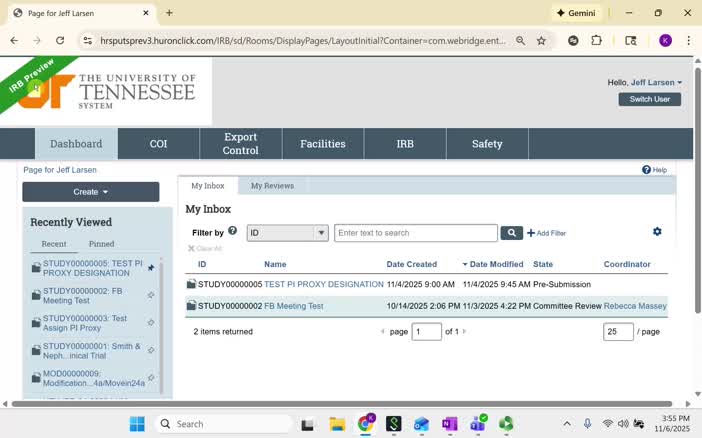Open Microsoft Teams from the taskbar
This screenshot has height=438, width=702.
[x=478, y=424]
